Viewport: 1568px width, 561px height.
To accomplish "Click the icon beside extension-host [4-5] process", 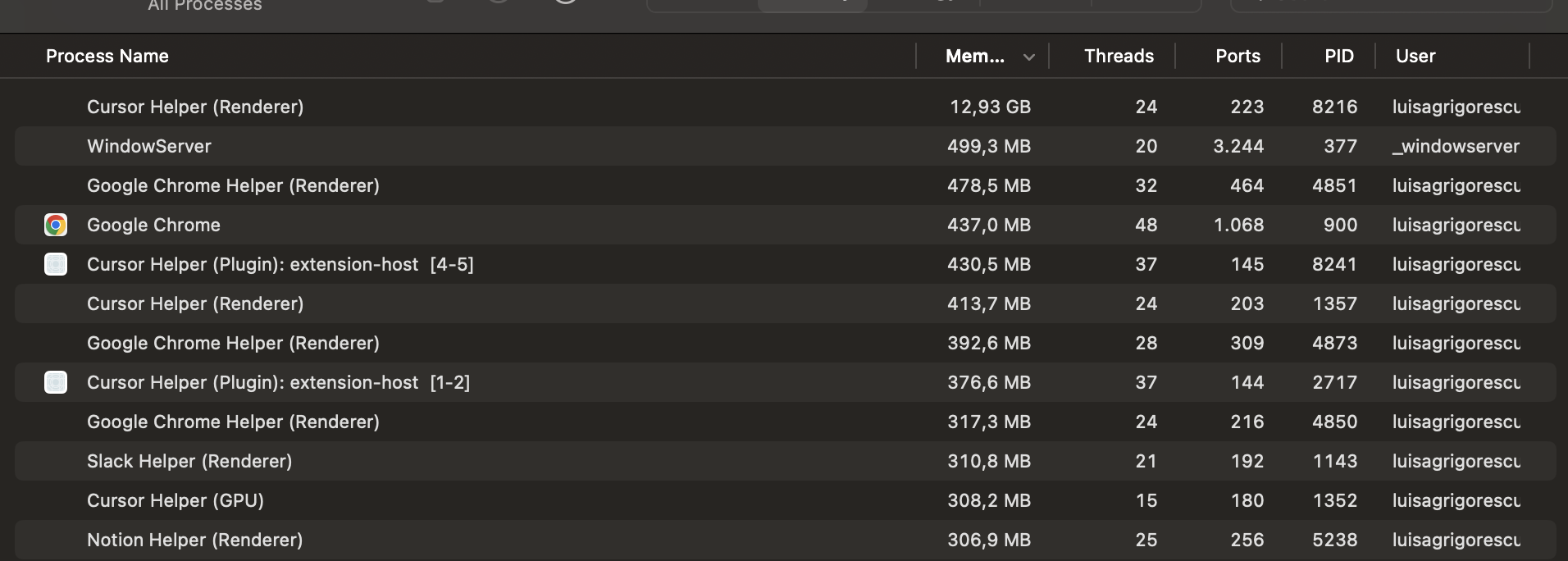I will (x=56, y=264).
